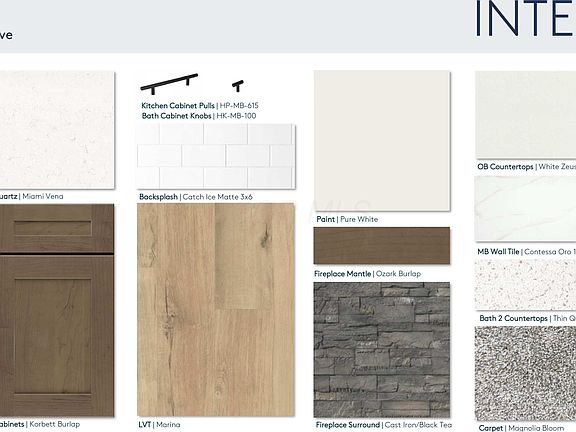Click the Catch Ice Matte backsplash tile sample

coord(216,156)
